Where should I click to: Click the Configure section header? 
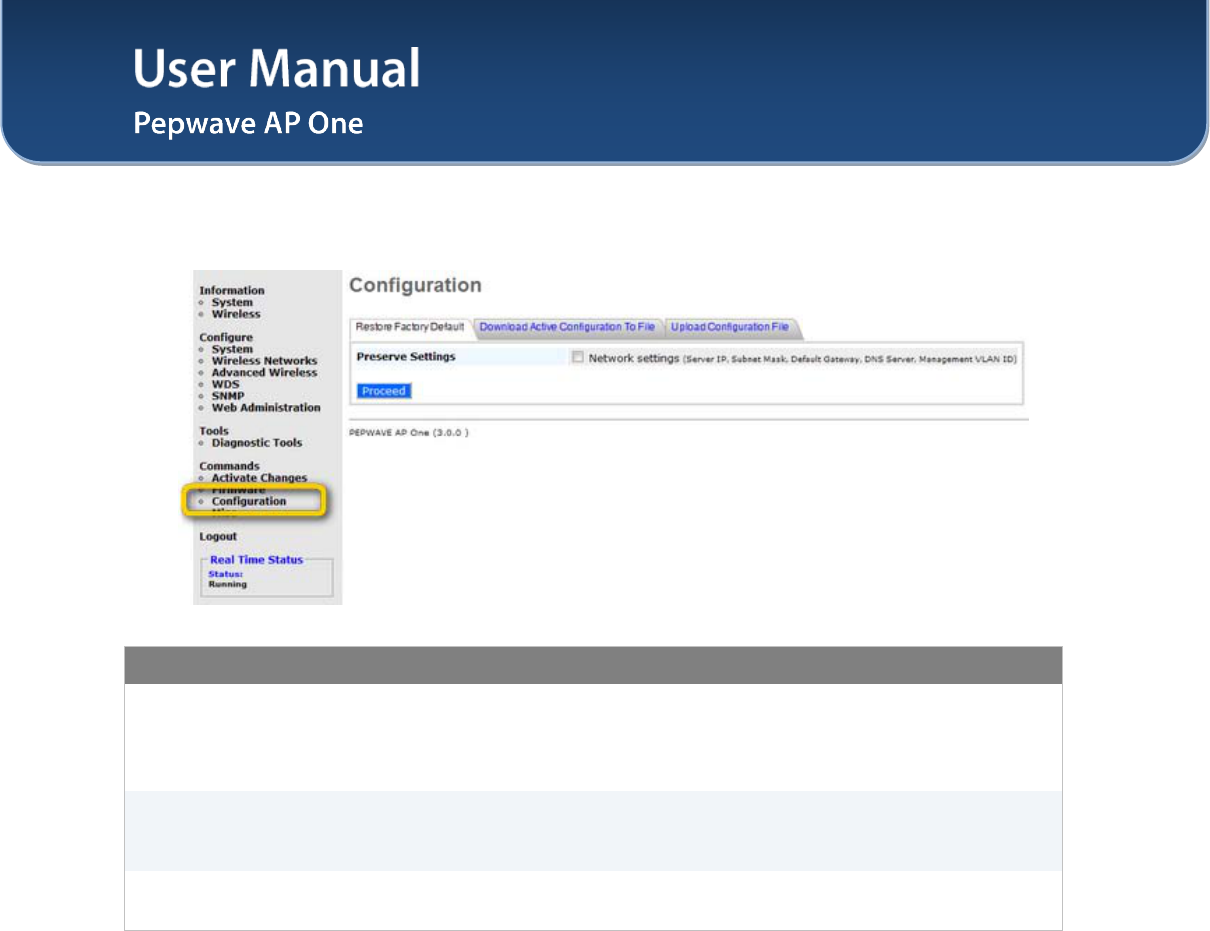coord(226,338)
